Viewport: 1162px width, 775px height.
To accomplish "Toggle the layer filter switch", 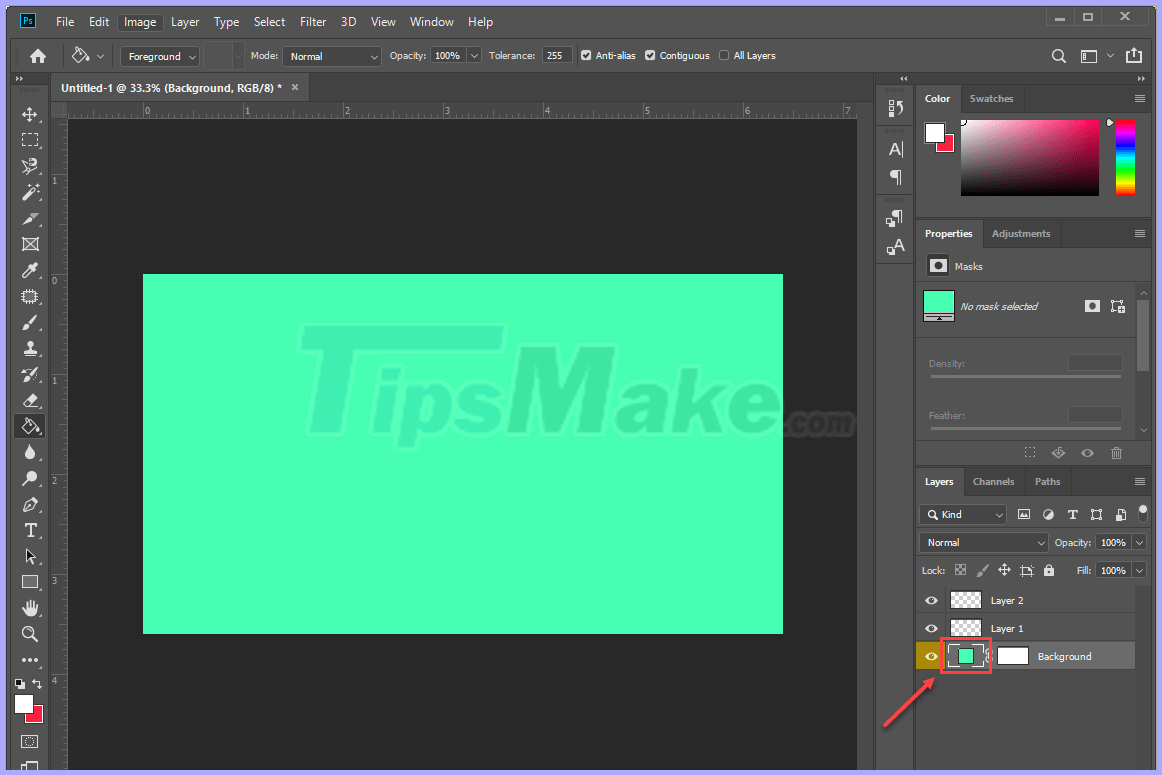I will (1143, 512).
